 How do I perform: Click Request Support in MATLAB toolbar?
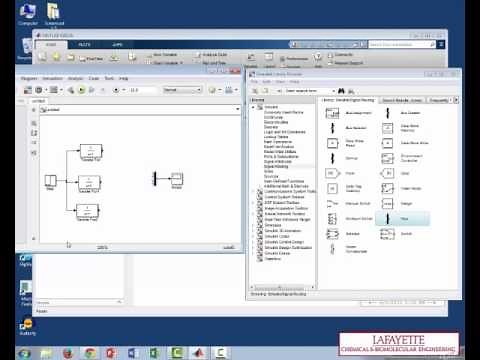click(x=346, y=63)
